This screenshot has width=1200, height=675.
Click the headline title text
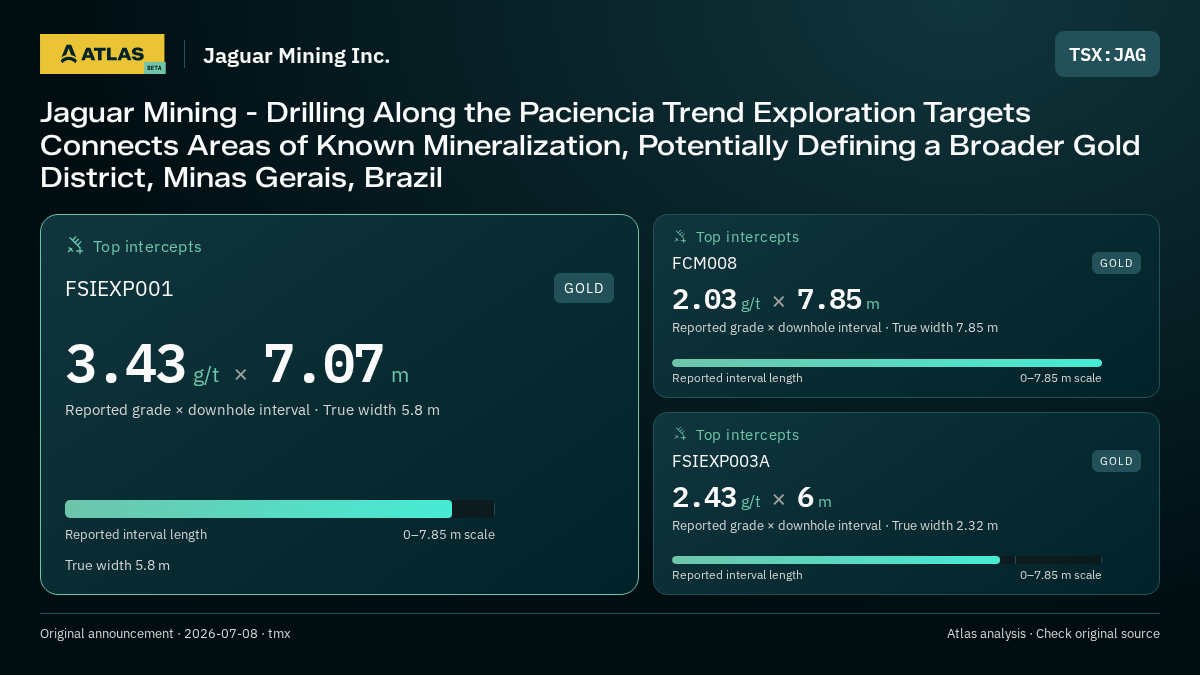[590, 145]
